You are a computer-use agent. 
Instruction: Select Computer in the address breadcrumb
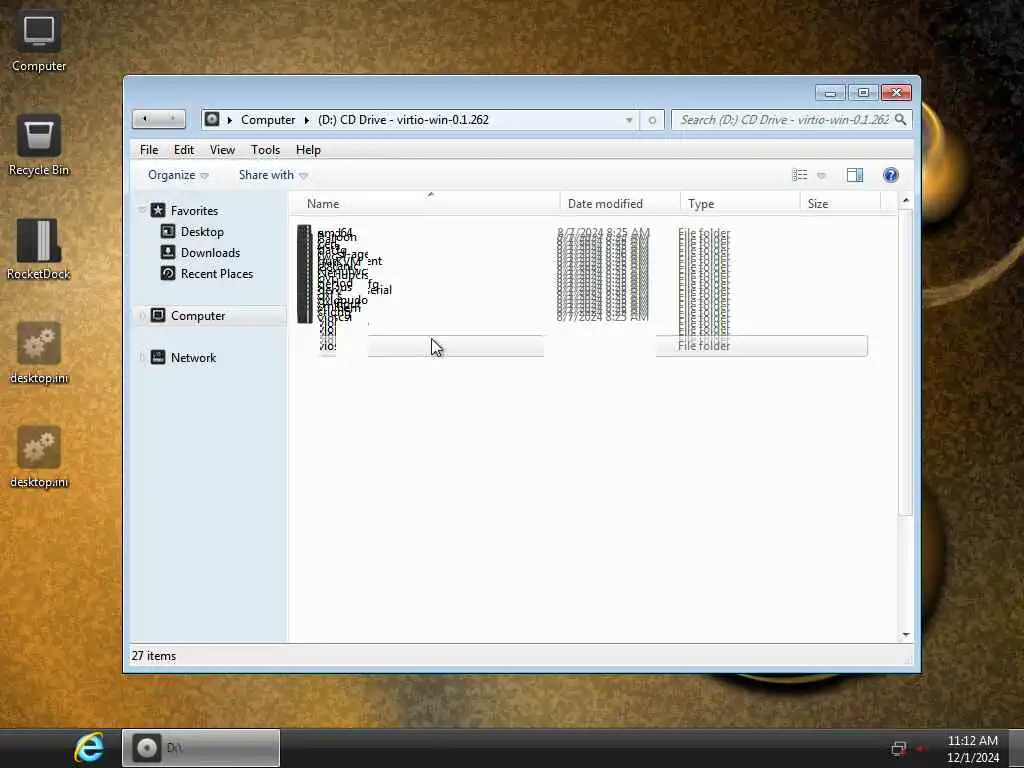(x=268, y=120)
